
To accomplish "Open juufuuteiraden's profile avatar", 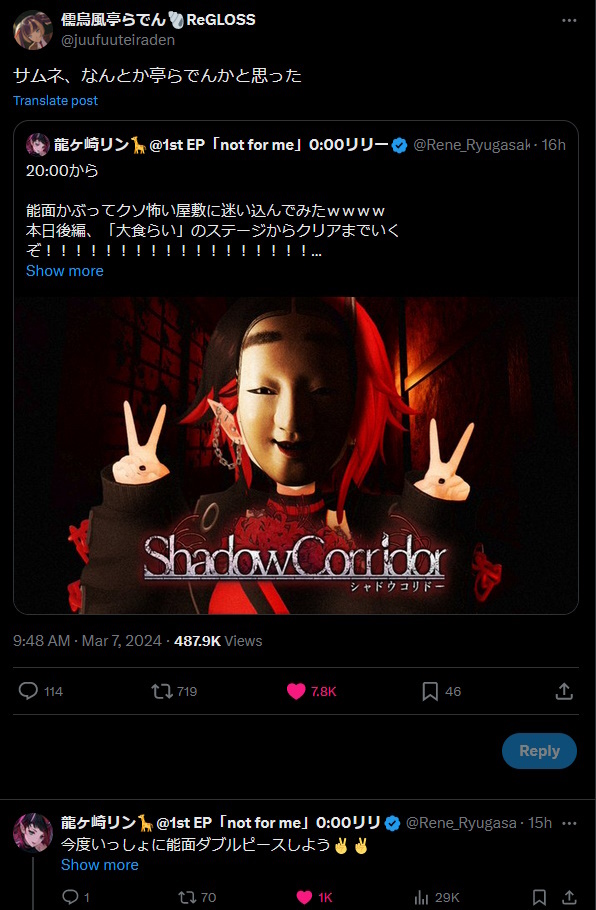I will pos(33,30).
